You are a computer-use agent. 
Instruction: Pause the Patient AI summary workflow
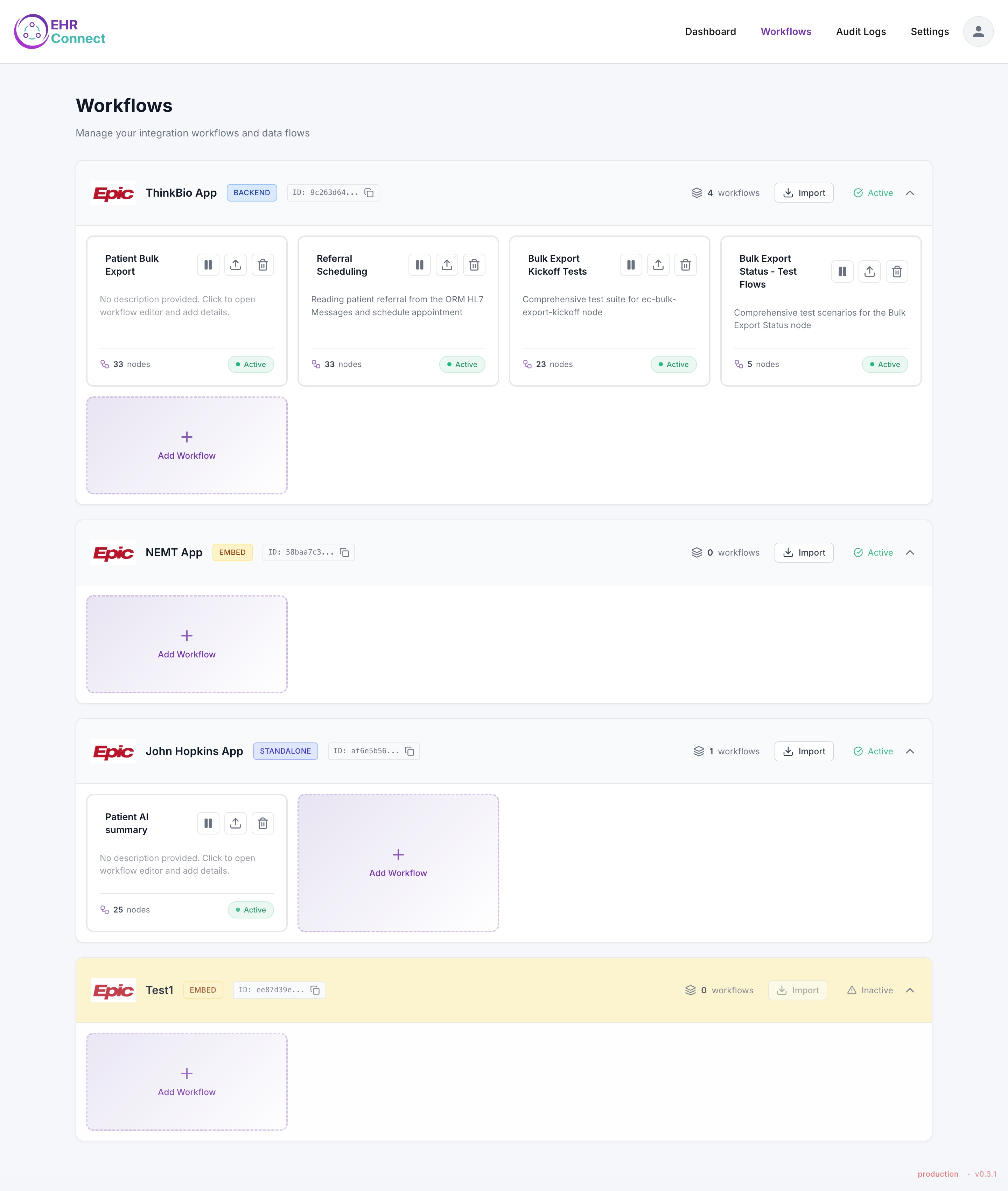(x=208, y=823)
